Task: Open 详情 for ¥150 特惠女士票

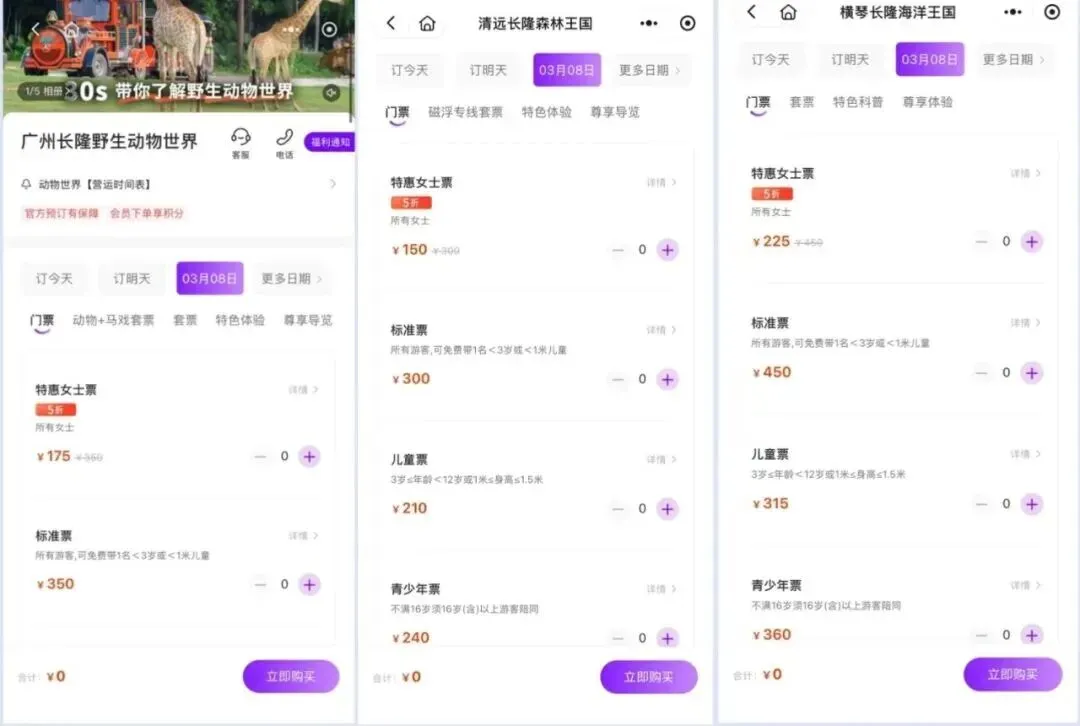Action: click(x=661, y=183)
